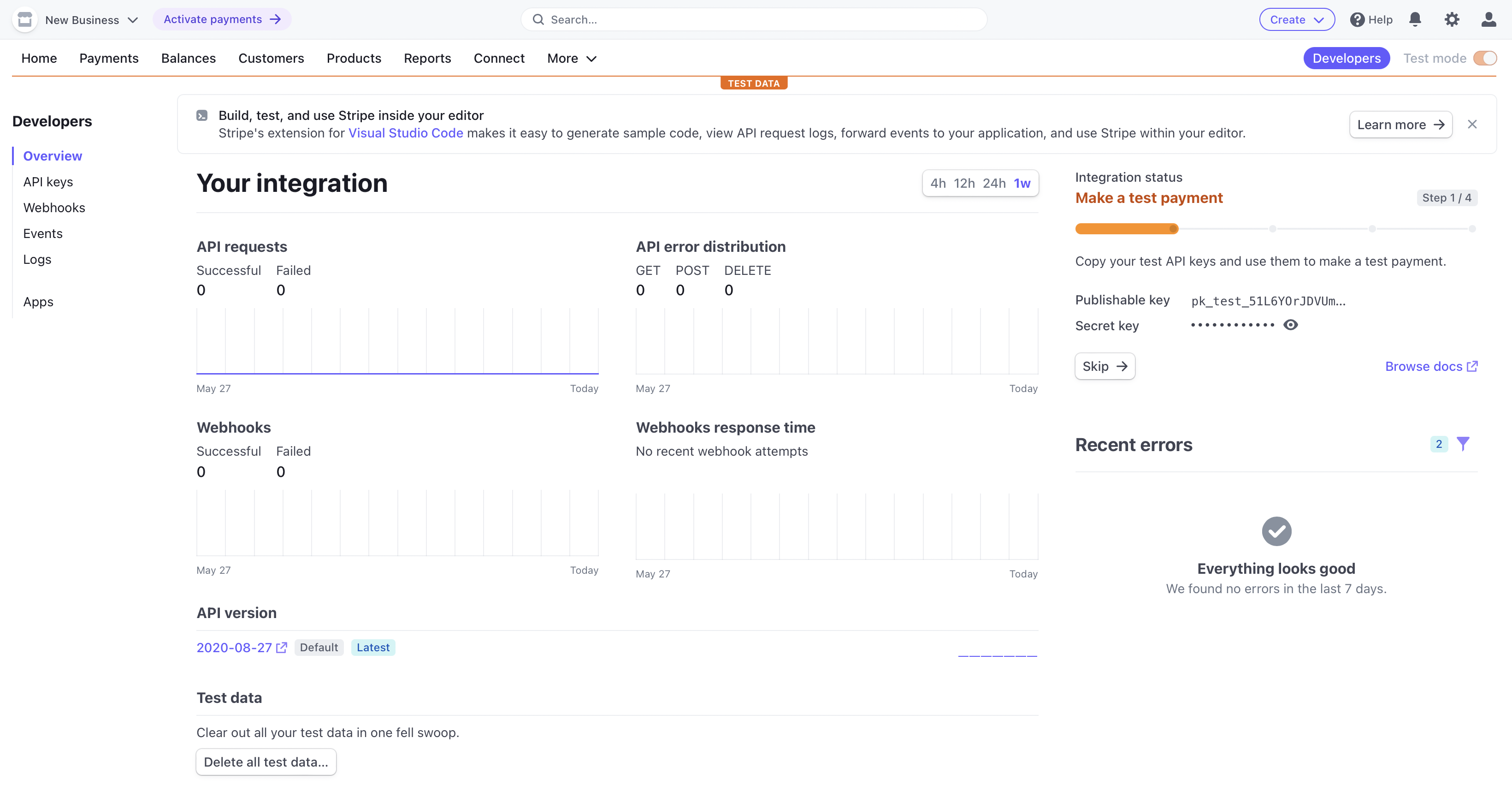Open Webhooks in the sidebar

[54, 208]
